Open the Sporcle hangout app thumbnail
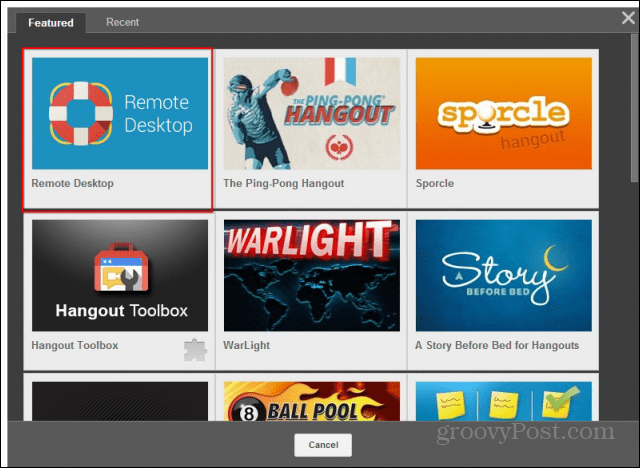This screenshot has height=468, width=640. [504, 113]
